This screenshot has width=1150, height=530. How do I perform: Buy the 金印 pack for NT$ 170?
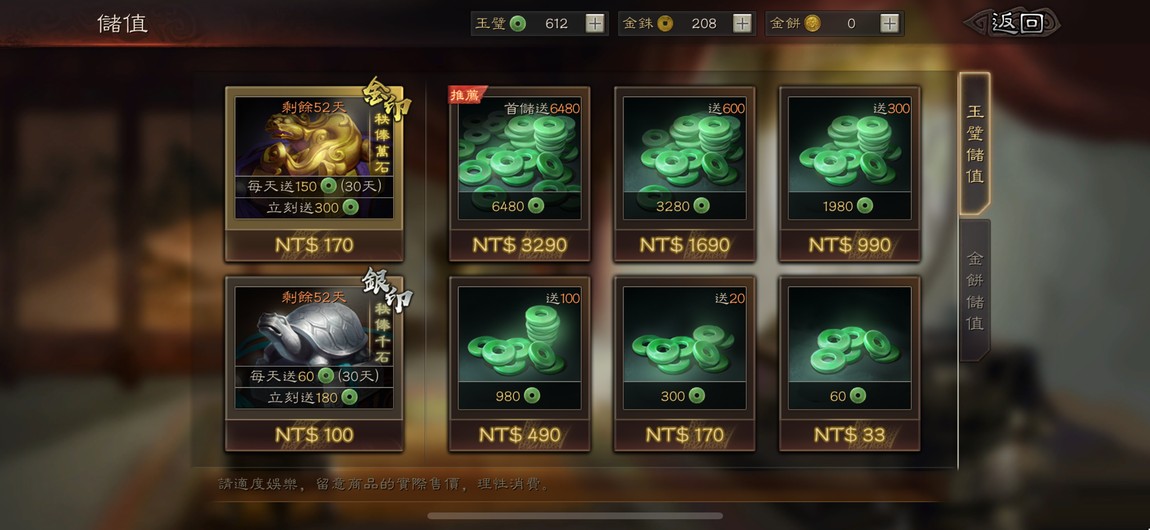(314, 245)
